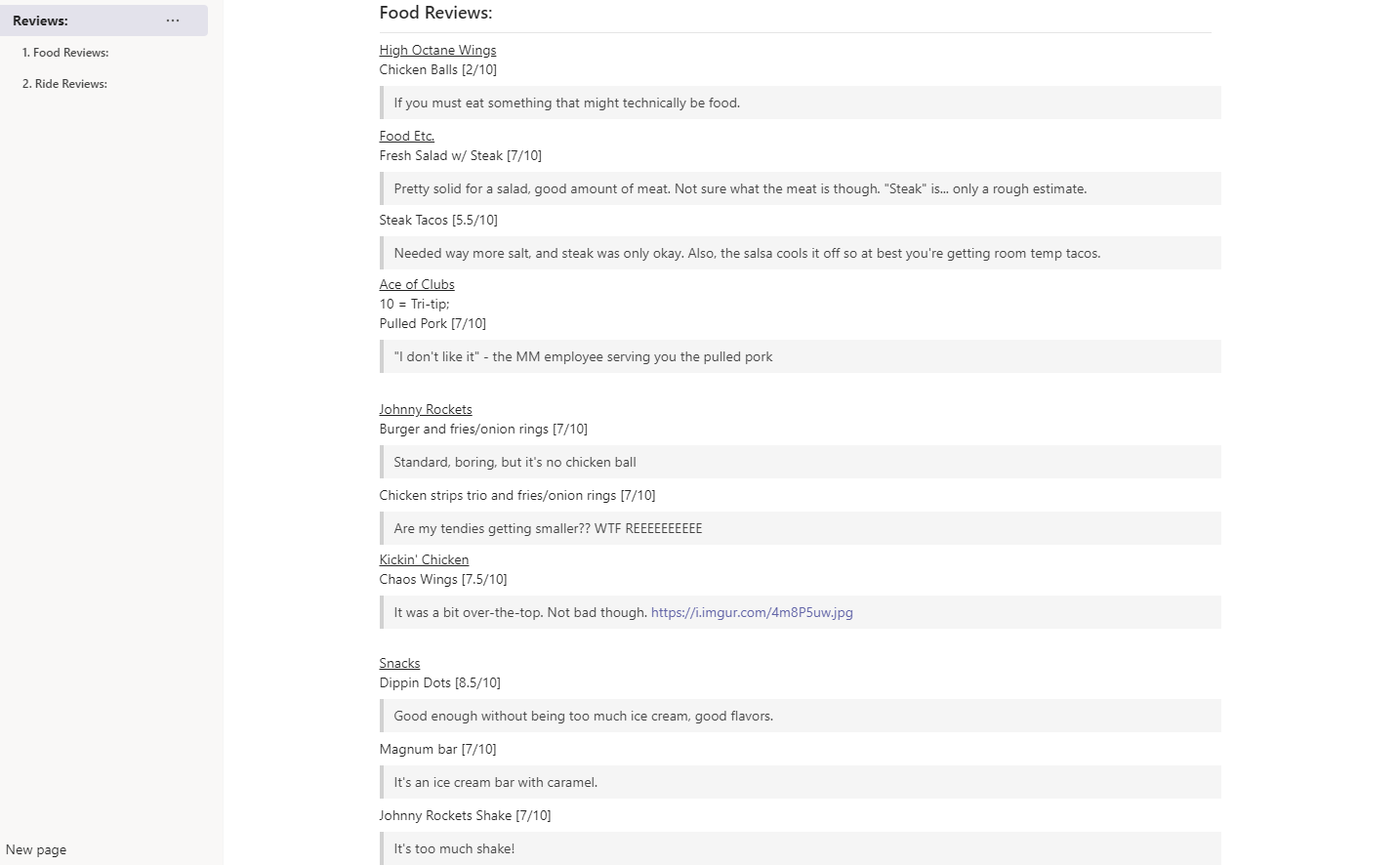Click the Snacks underlined title

[x=399, y=664]
